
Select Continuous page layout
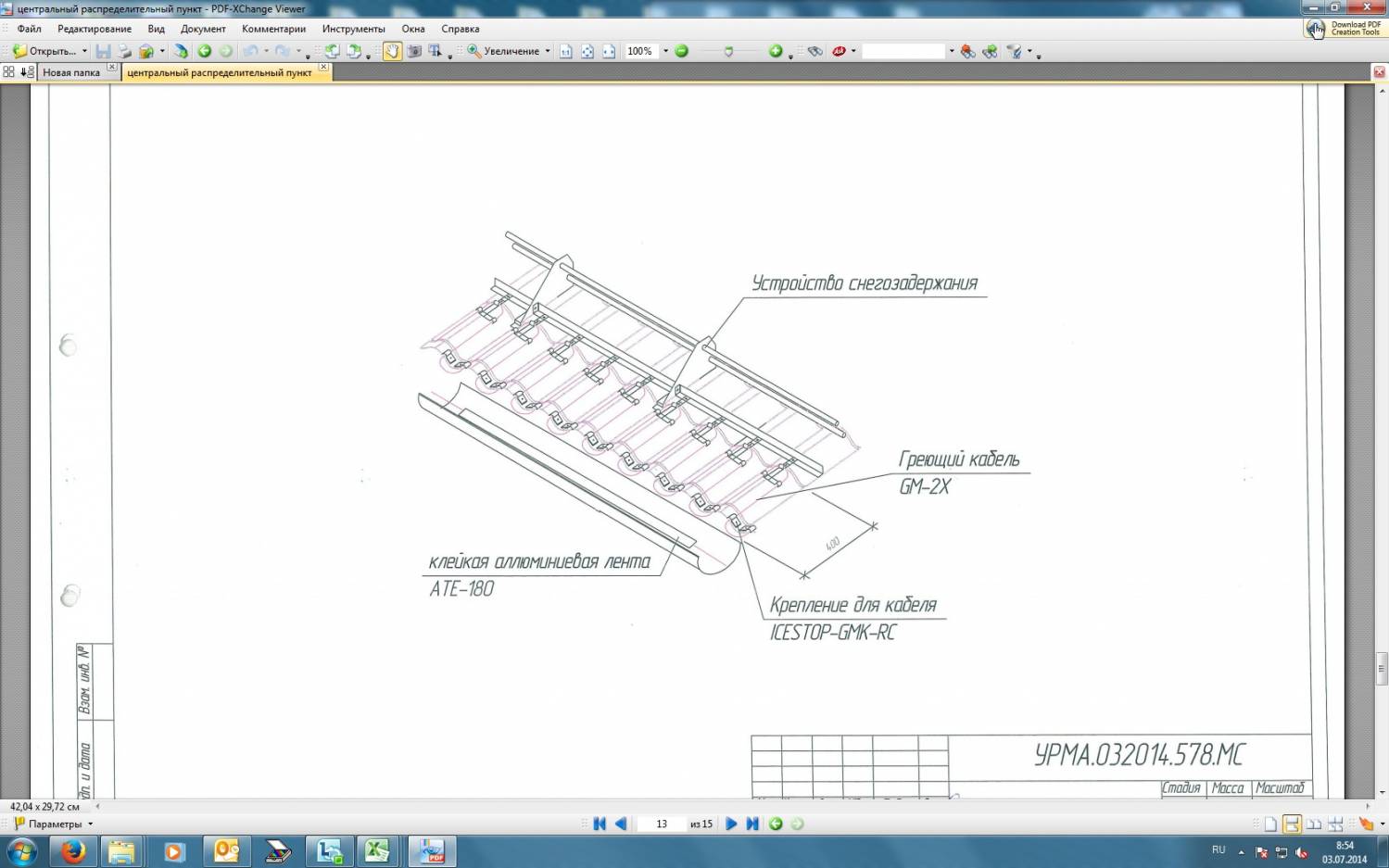pyautogui.click(x=1292, y=824)
